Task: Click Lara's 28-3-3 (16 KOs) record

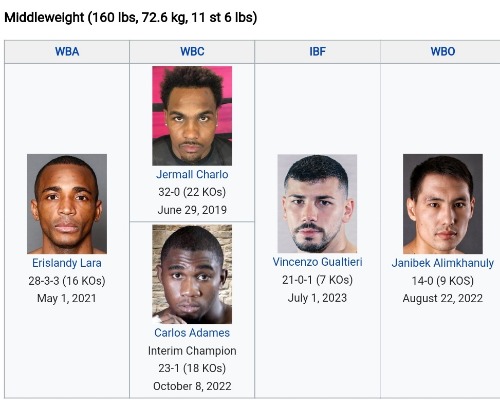Action: point(67,281)
